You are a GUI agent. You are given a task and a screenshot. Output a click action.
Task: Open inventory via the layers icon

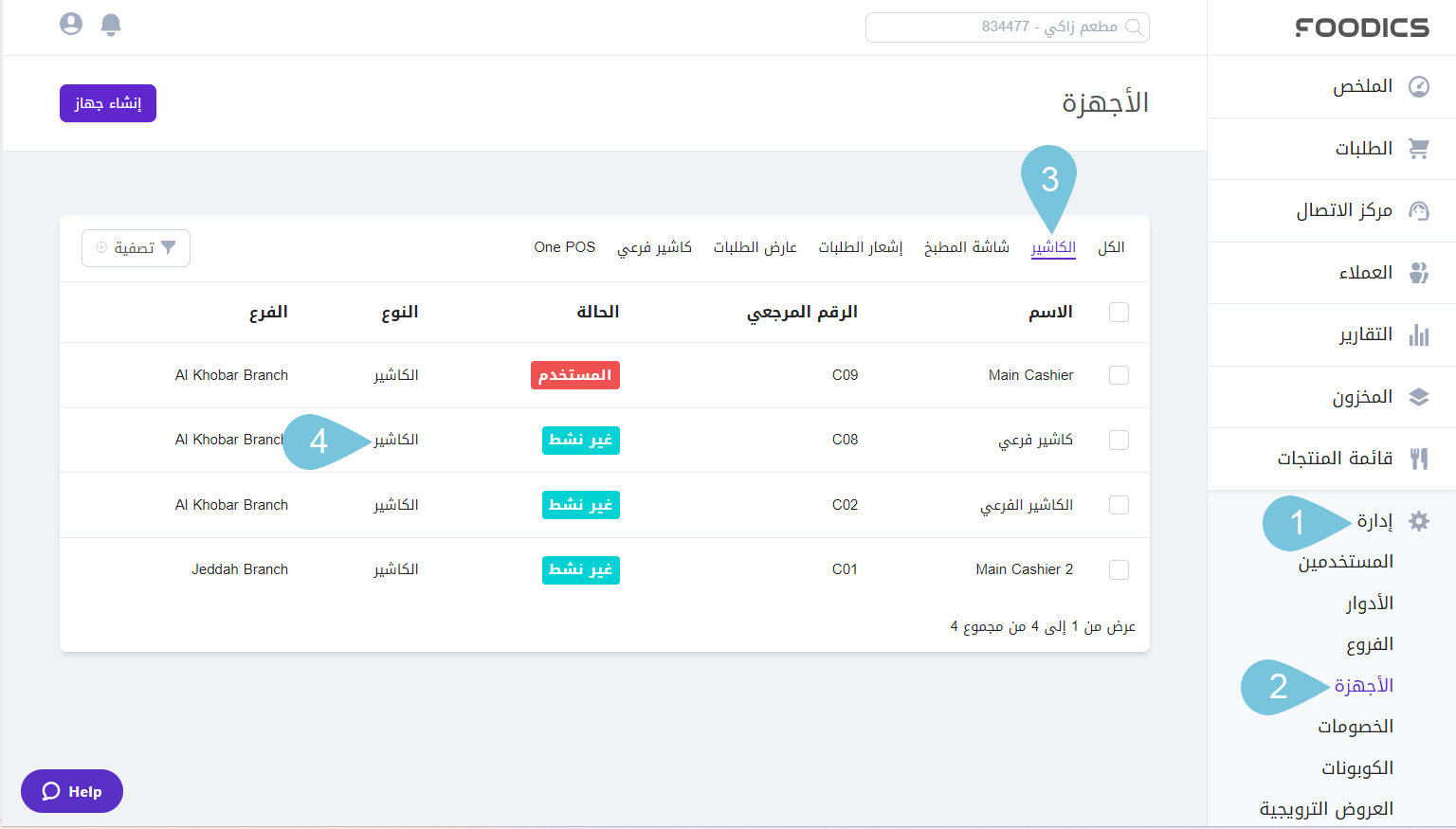(x=1418, y=397)
